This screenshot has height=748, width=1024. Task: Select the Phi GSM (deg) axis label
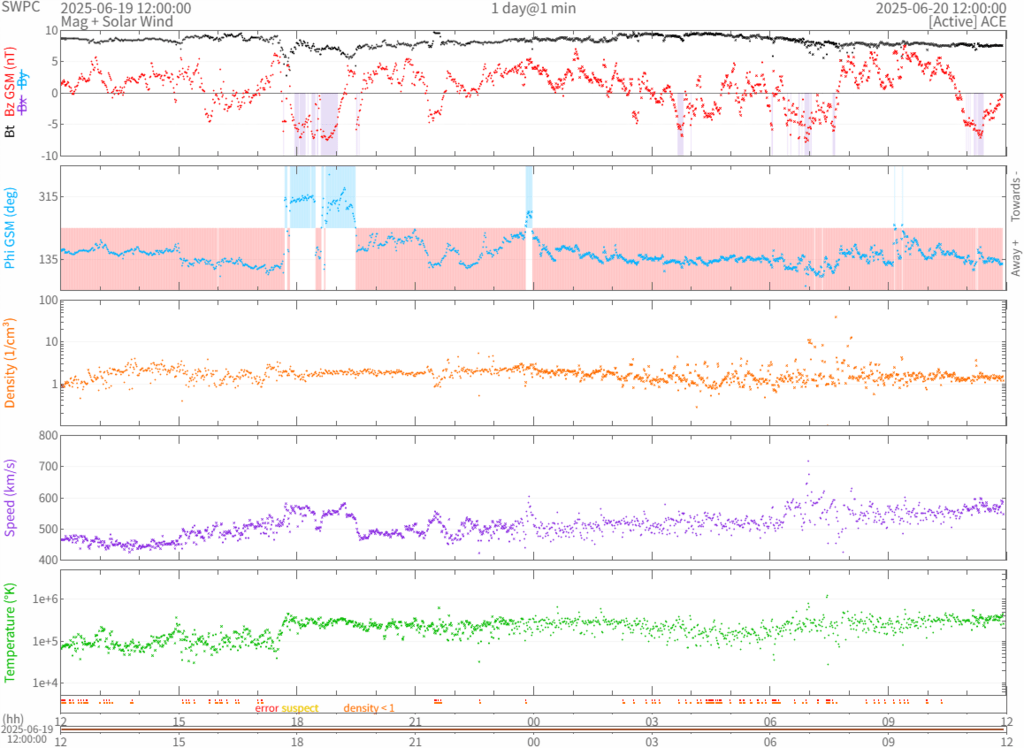(11, 228)
